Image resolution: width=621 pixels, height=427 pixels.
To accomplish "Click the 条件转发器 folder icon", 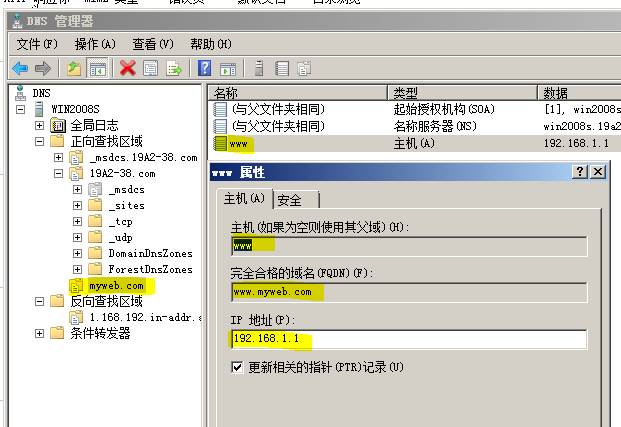I will pos(57,333).
